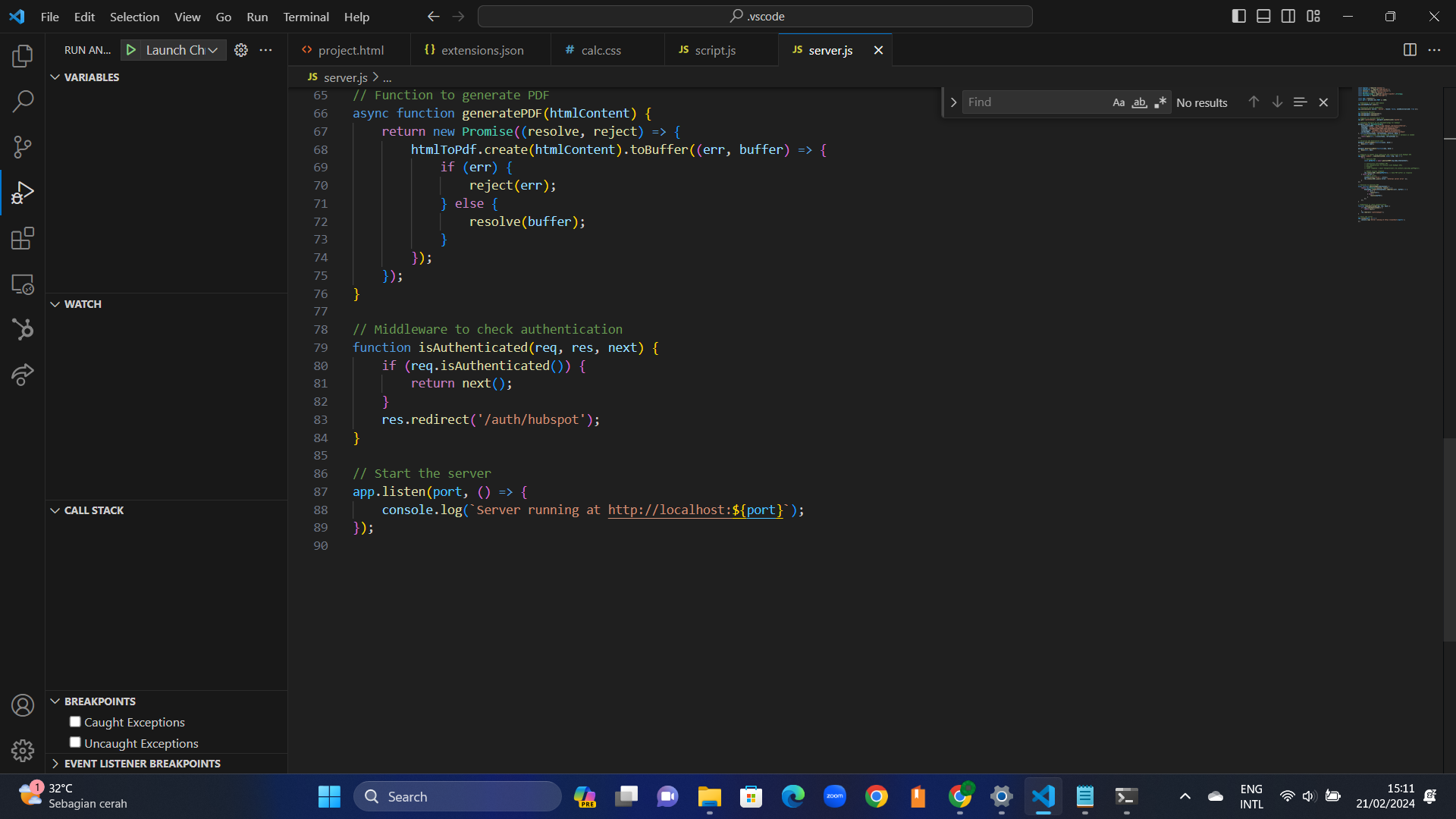The height and width of the screenshot is (819, 1456).
Task: Split the editor from the tab bar
Action: pyautogui.click(x=1410, y=50)
